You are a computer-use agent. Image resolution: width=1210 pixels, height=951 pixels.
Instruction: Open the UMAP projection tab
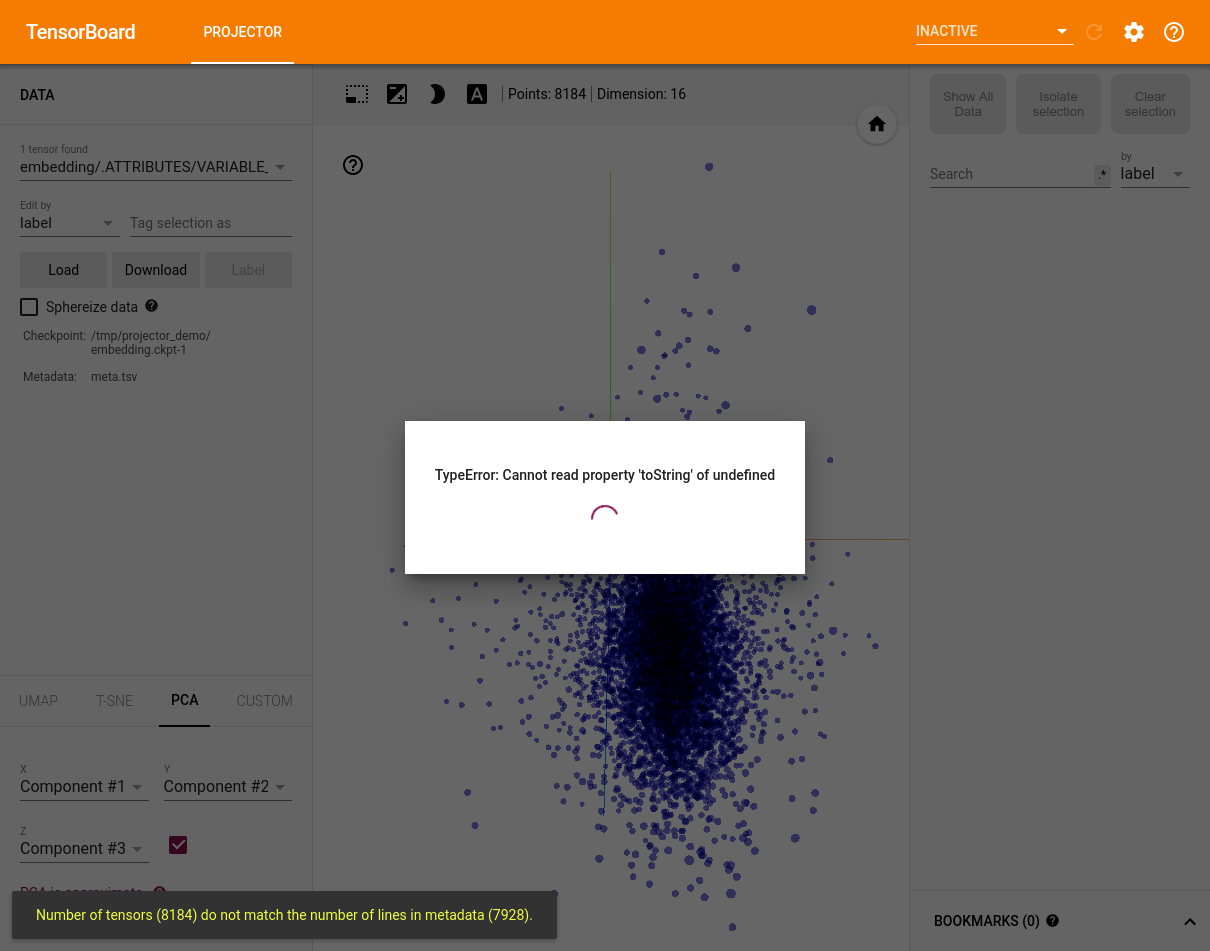pyautogui.click(x=38, y=701)
